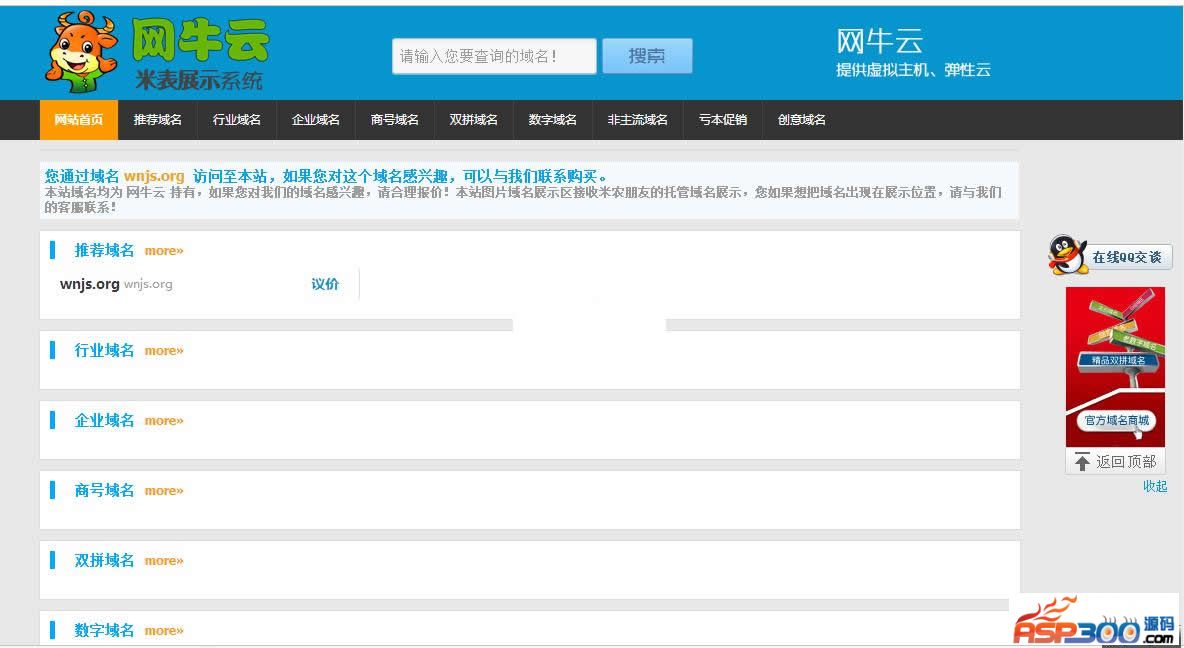Click the 返回顶部 up-arrow icon
This screenshot has width=1184, height=648.
pyautogui.click(x=1083, y=461)
